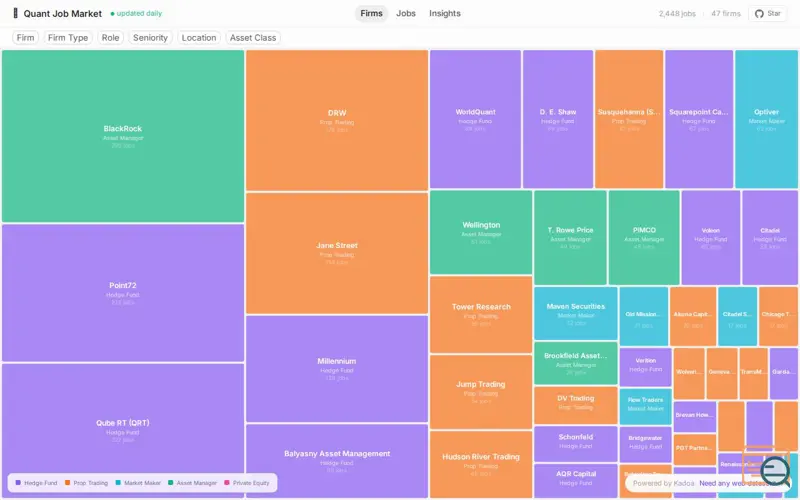Viewport: 800px width, 500px height.
Task: Click the Citadel Securities tile
Action: pos(737,316)
